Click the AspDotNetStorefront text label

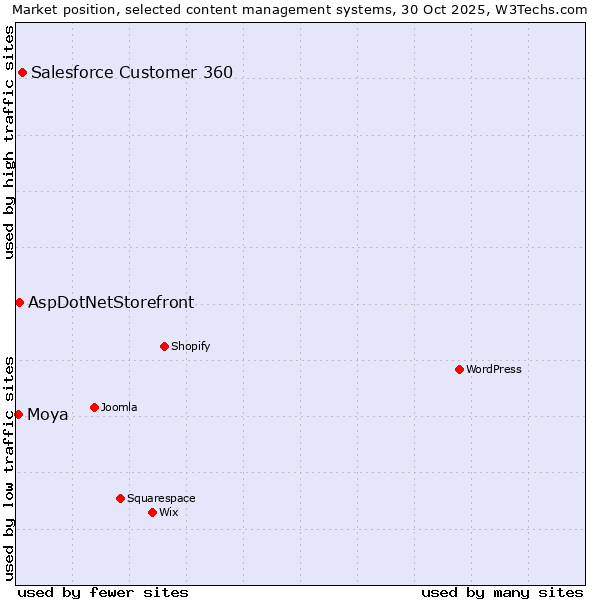[x=111, y=302]
